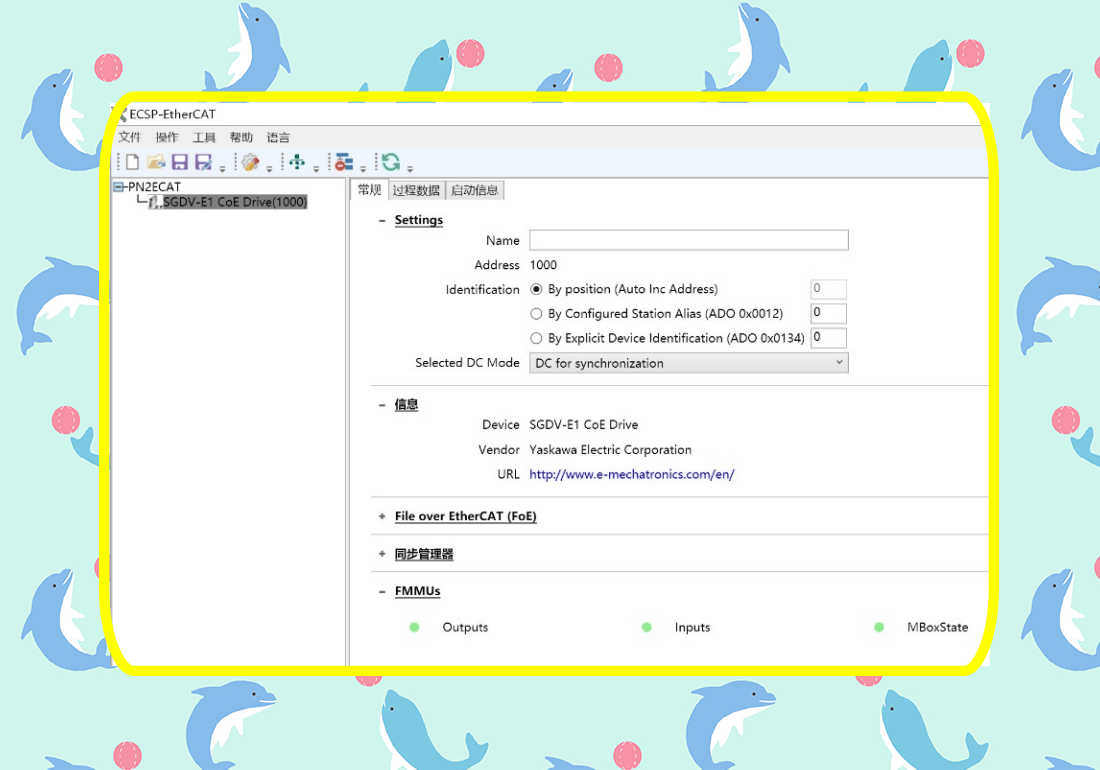Click the Inputs FMMU green indicator
Viewport: 1100px width, 770px height.
tap(647, 627)
